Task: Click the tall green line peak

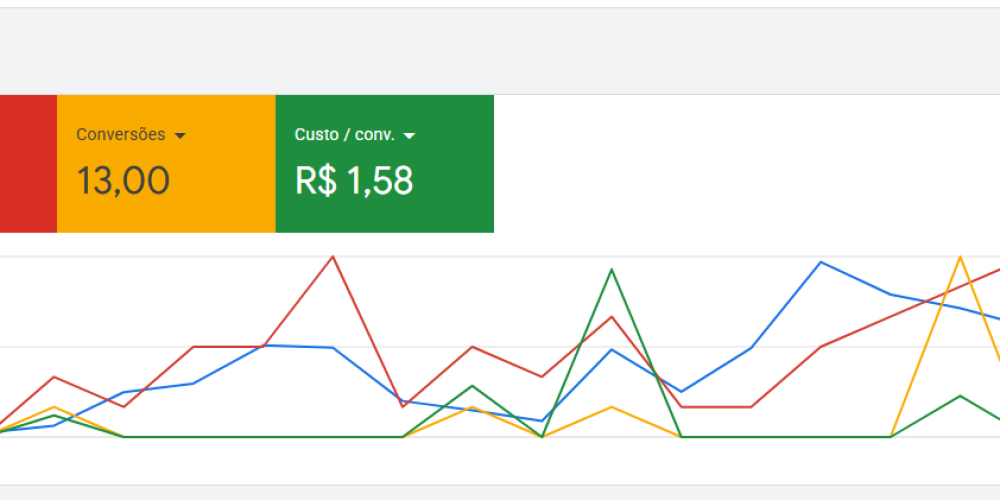Action: [x=611, y=269]
